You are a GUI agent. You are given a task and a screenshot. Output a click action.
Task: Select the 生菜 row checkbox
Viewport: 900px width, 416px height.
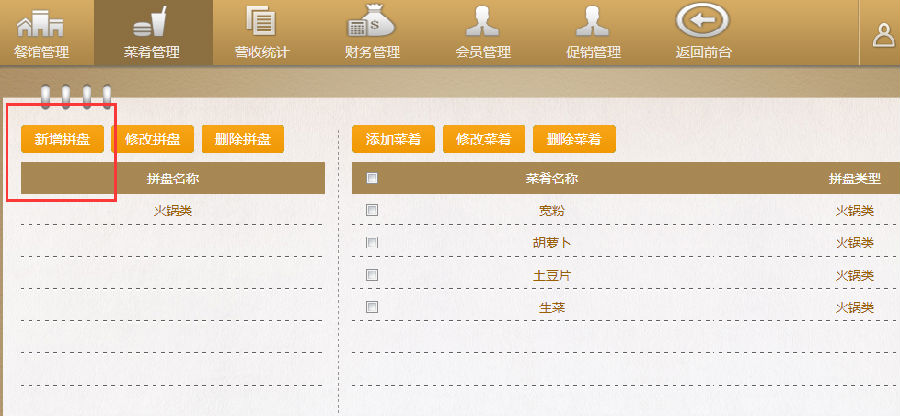(372, 307)
